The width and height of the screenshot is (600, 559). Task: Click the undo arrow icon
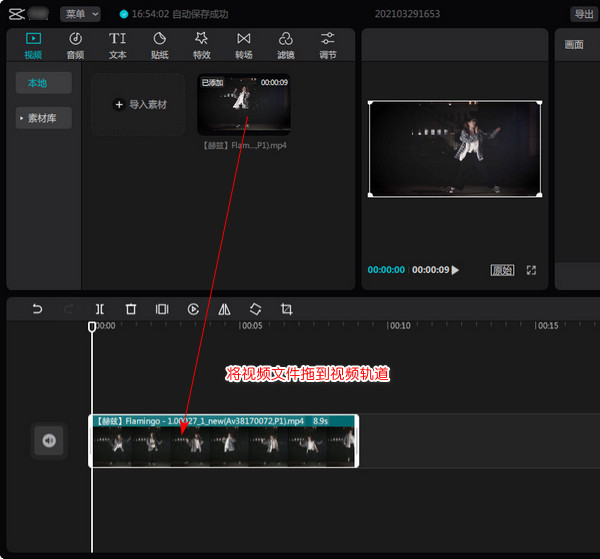(38, 309)
